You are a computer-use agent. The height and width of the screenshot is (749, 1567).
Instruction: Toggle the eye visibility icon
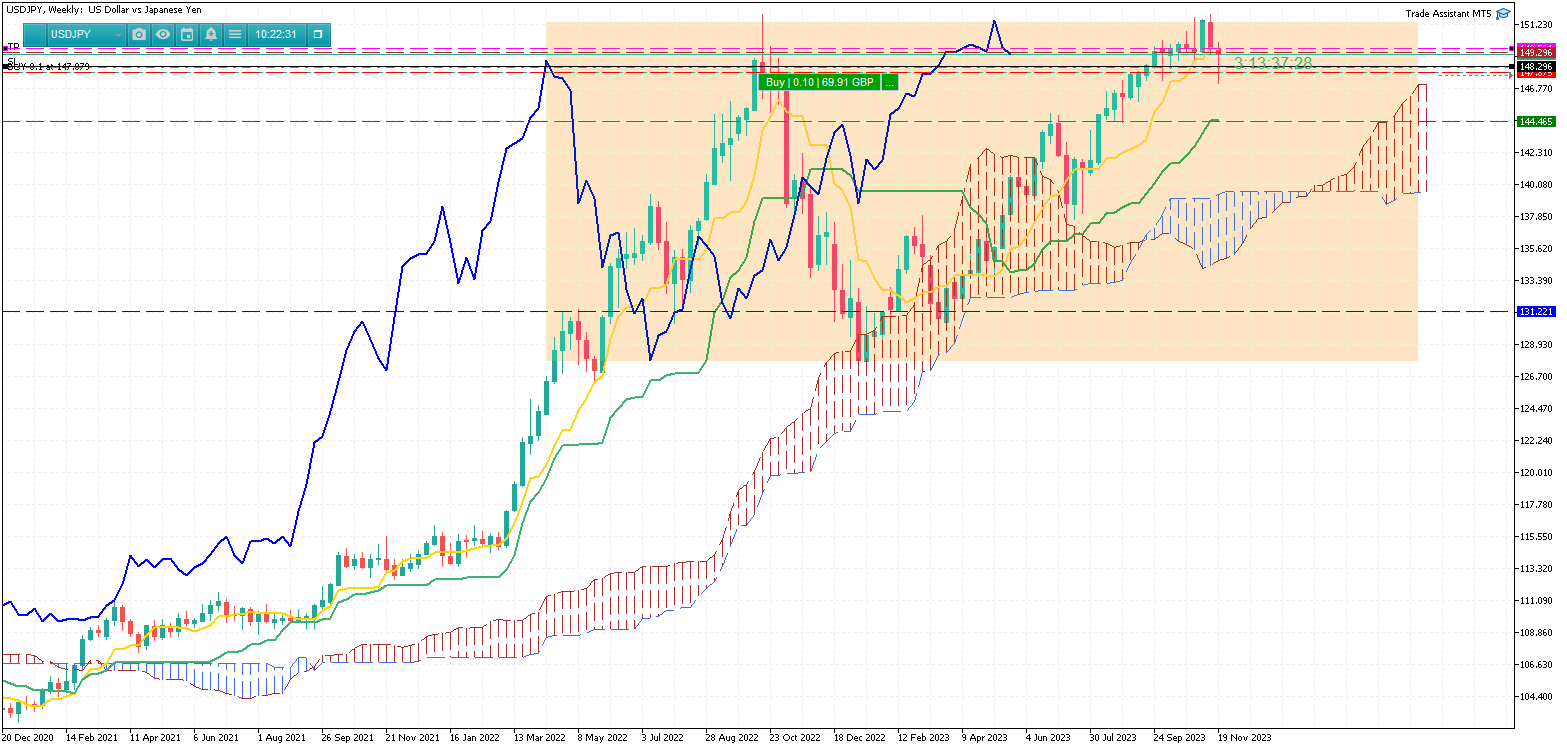(x=163, y=34)
